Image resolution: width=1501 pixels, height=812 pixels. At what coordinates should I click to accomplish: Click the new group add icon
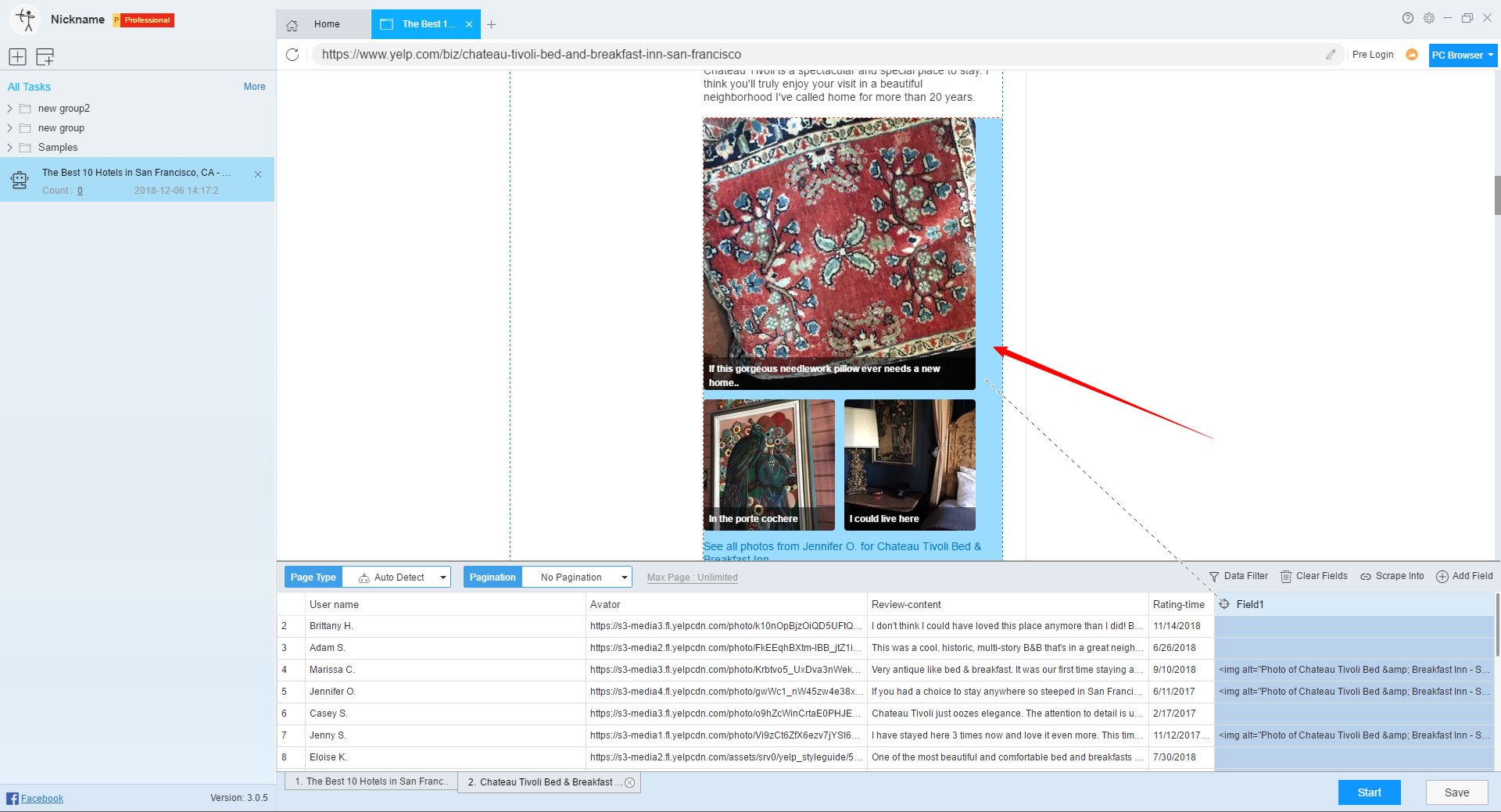tap(45, 56)
